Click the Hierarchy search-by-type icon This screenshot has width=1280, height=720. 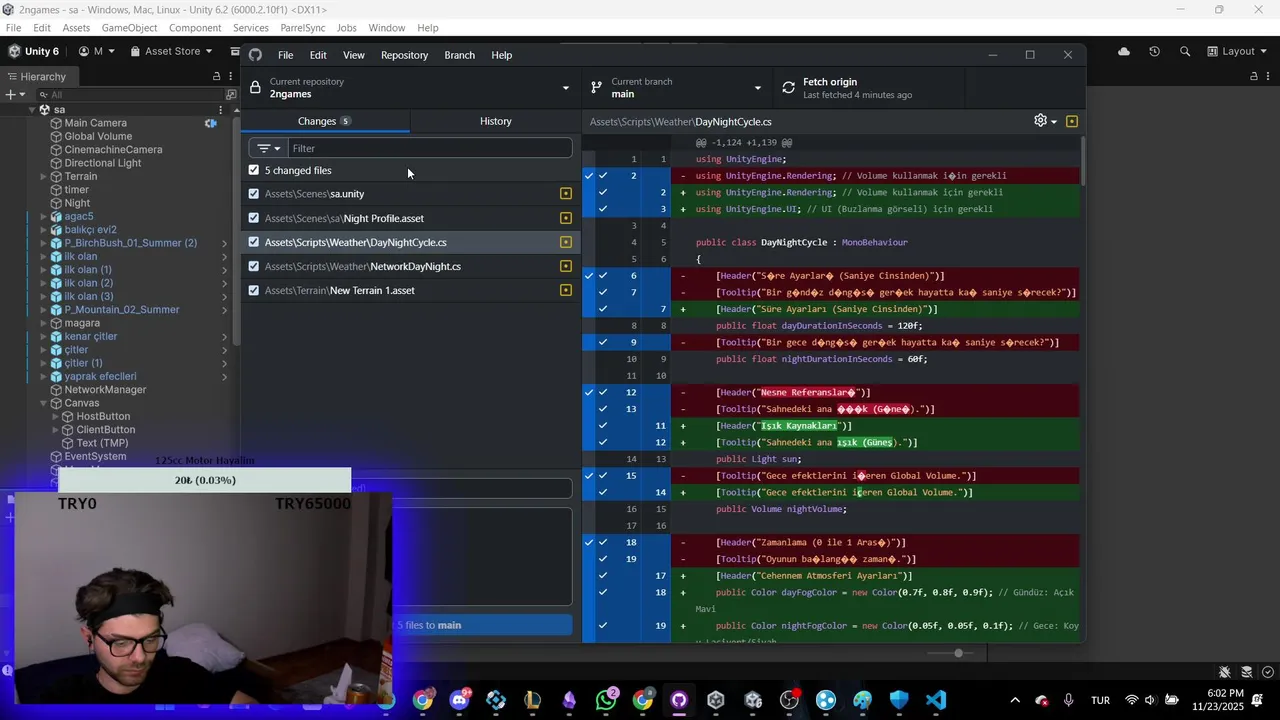pyautogui.click(x=231, y=94)
